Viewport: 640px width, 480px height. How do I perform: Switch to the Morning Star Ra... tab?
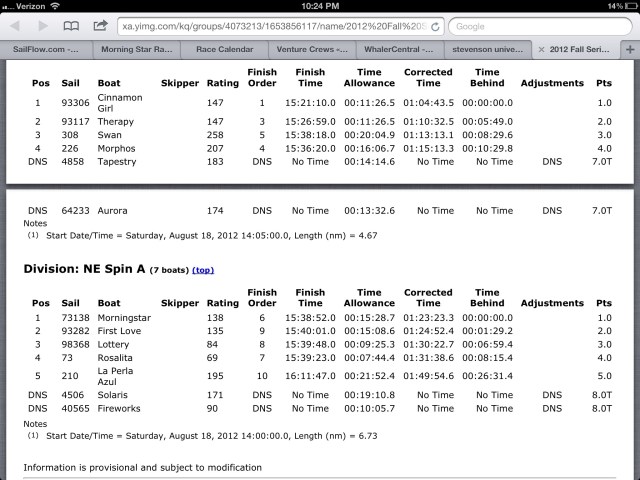(135, 48)
